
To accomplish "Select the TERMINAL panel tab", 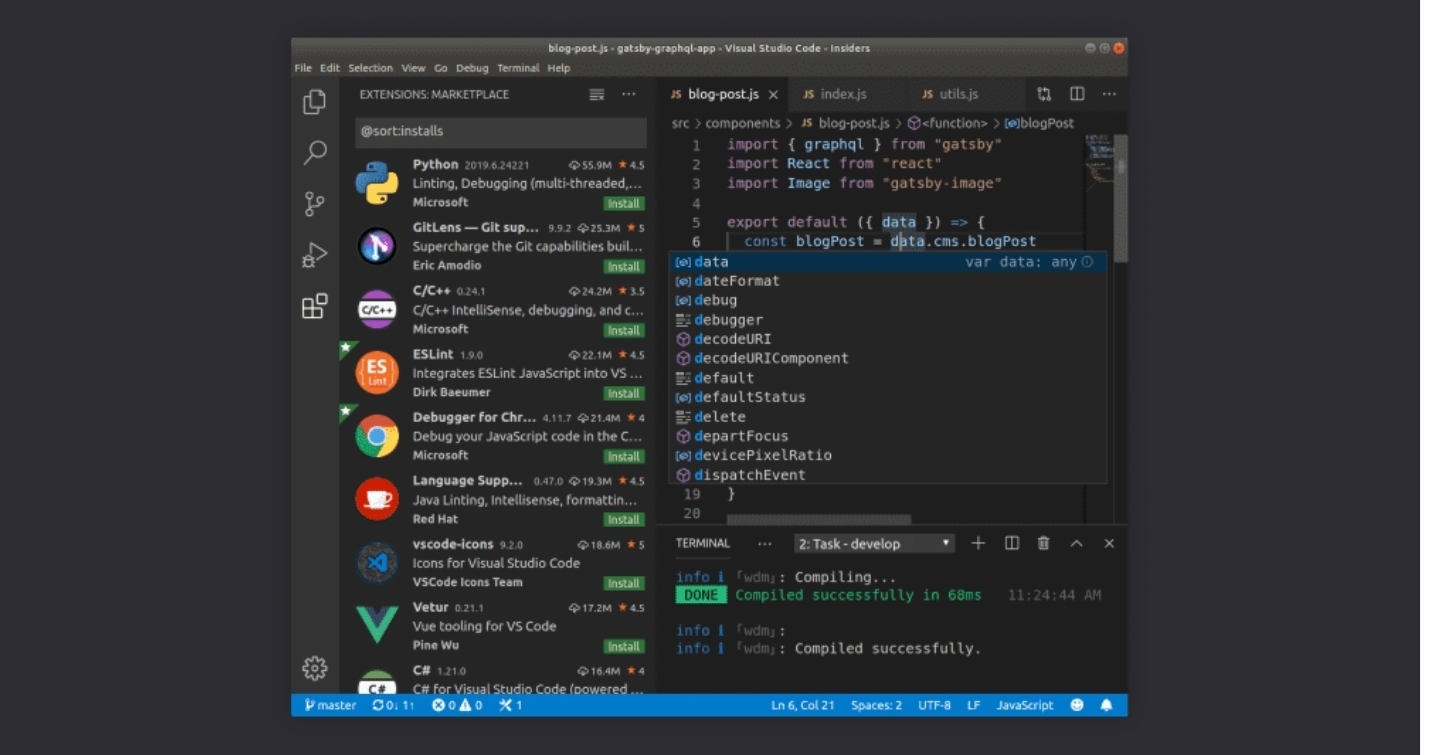I will (x=703, y=543).
